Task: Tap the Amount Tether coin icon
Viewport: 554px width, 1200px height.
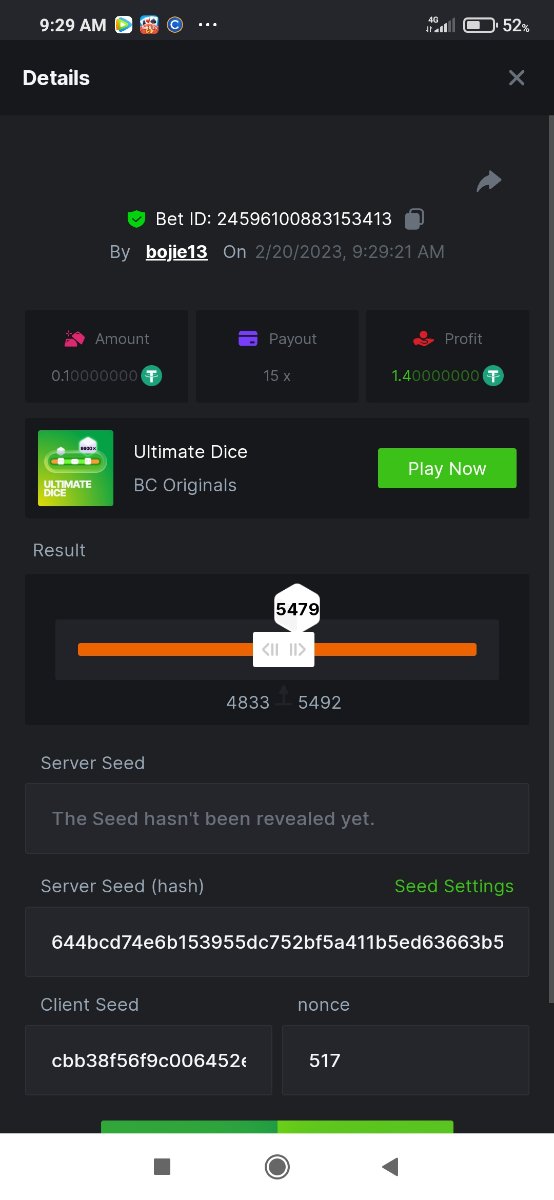Action: [151, 376]
